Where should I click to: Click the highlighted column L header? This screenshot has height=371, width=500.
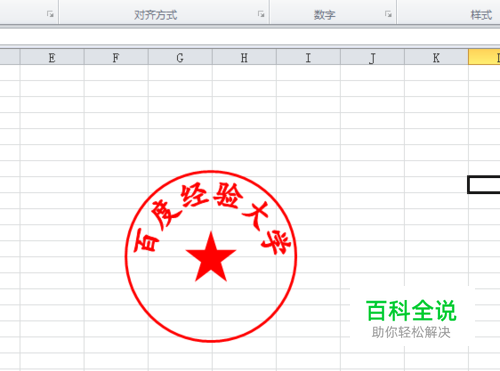[x=484, y=57]
